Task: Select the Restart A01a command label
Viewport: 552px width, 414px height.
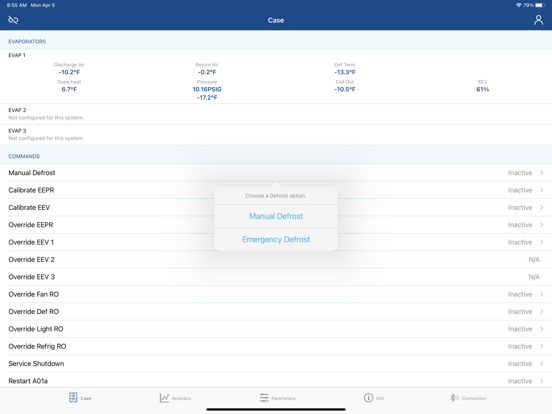Action: [28, 381]
